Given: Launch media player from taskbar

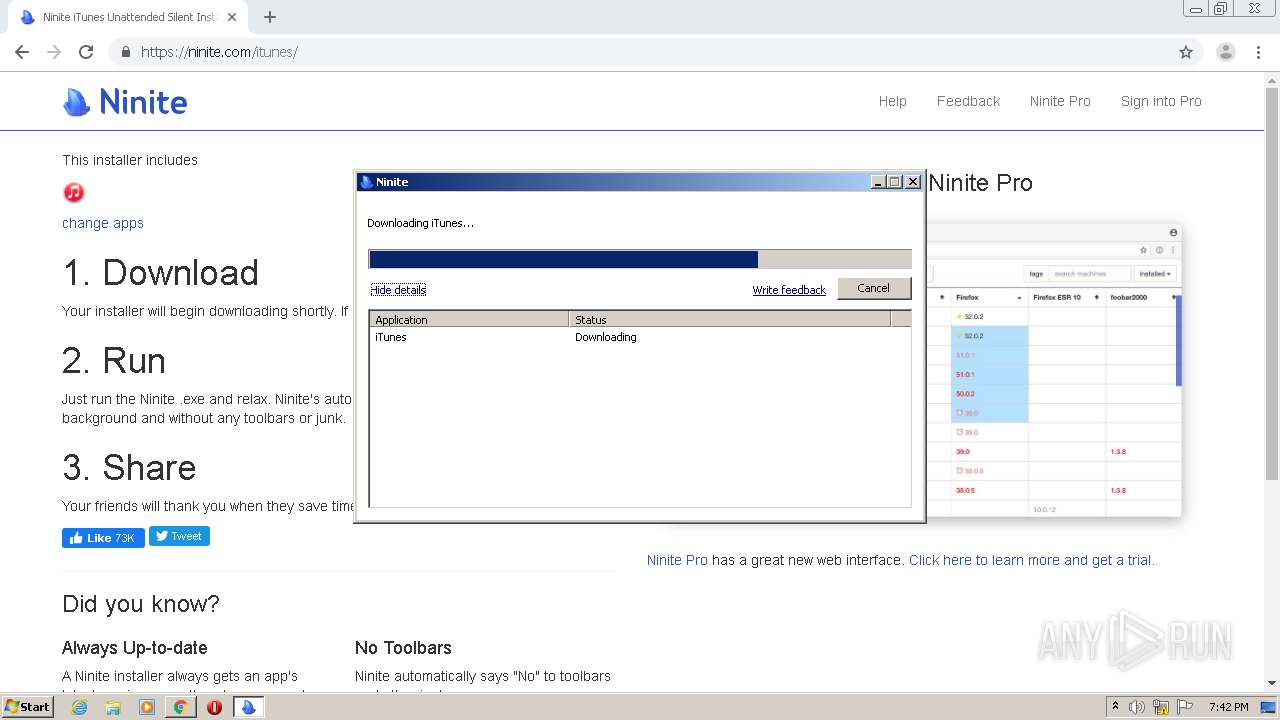Looking at the screenshot, I should (x=147, y=707).
